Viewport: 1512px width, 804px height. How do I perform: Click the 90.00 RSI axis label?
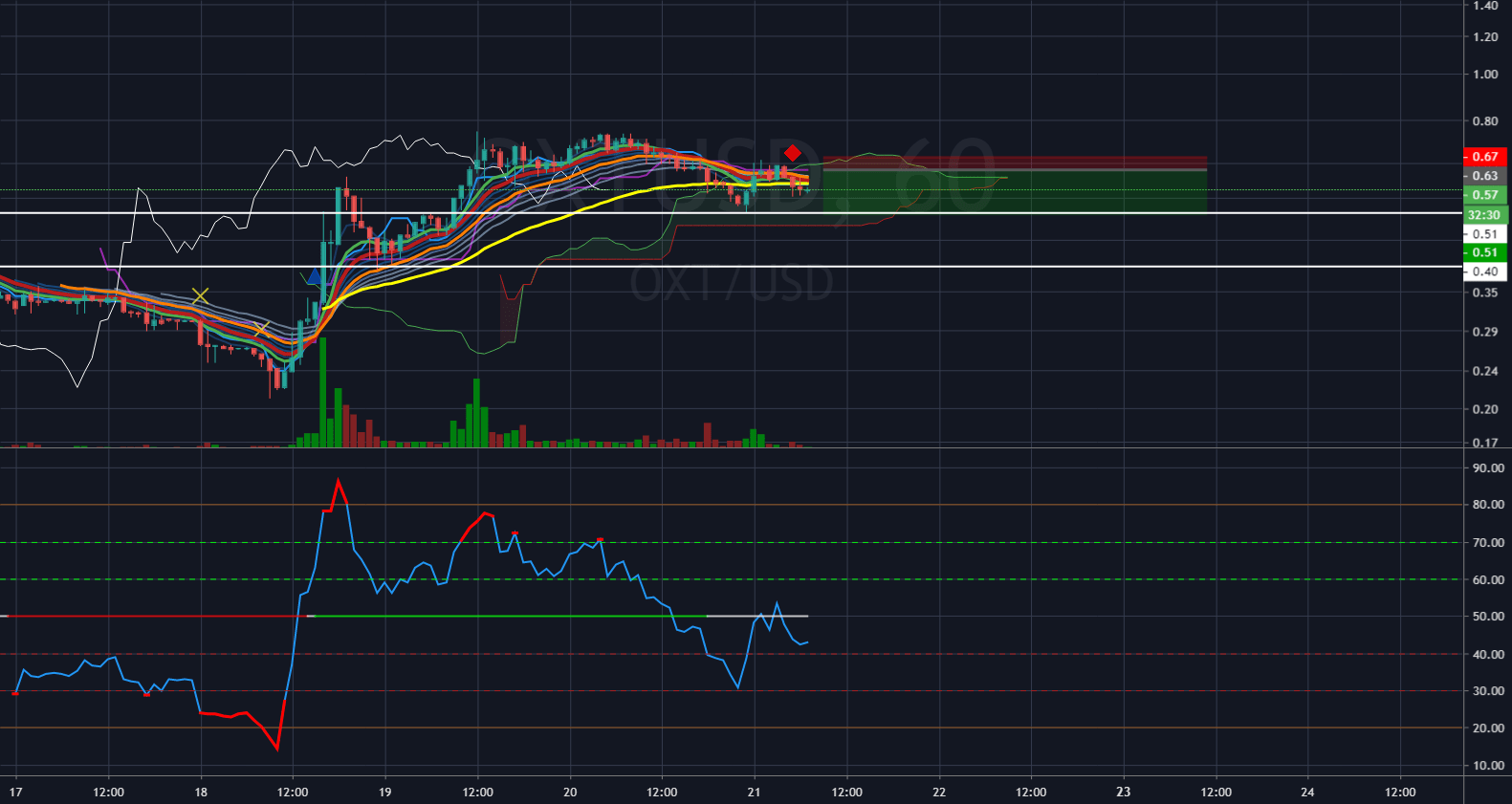click(x=1488, y=467)
